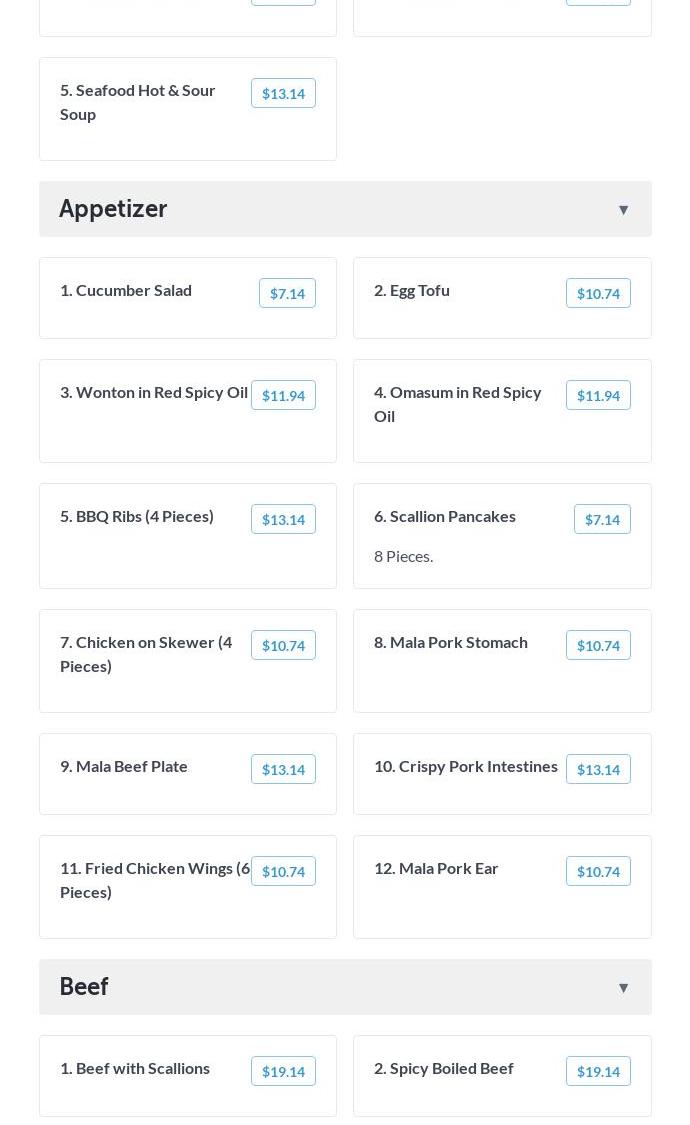The height and width of the screenshot is (1125, 690).
Task: Add Cucumber Salad for $7.14
Action: tap(287, 293)
